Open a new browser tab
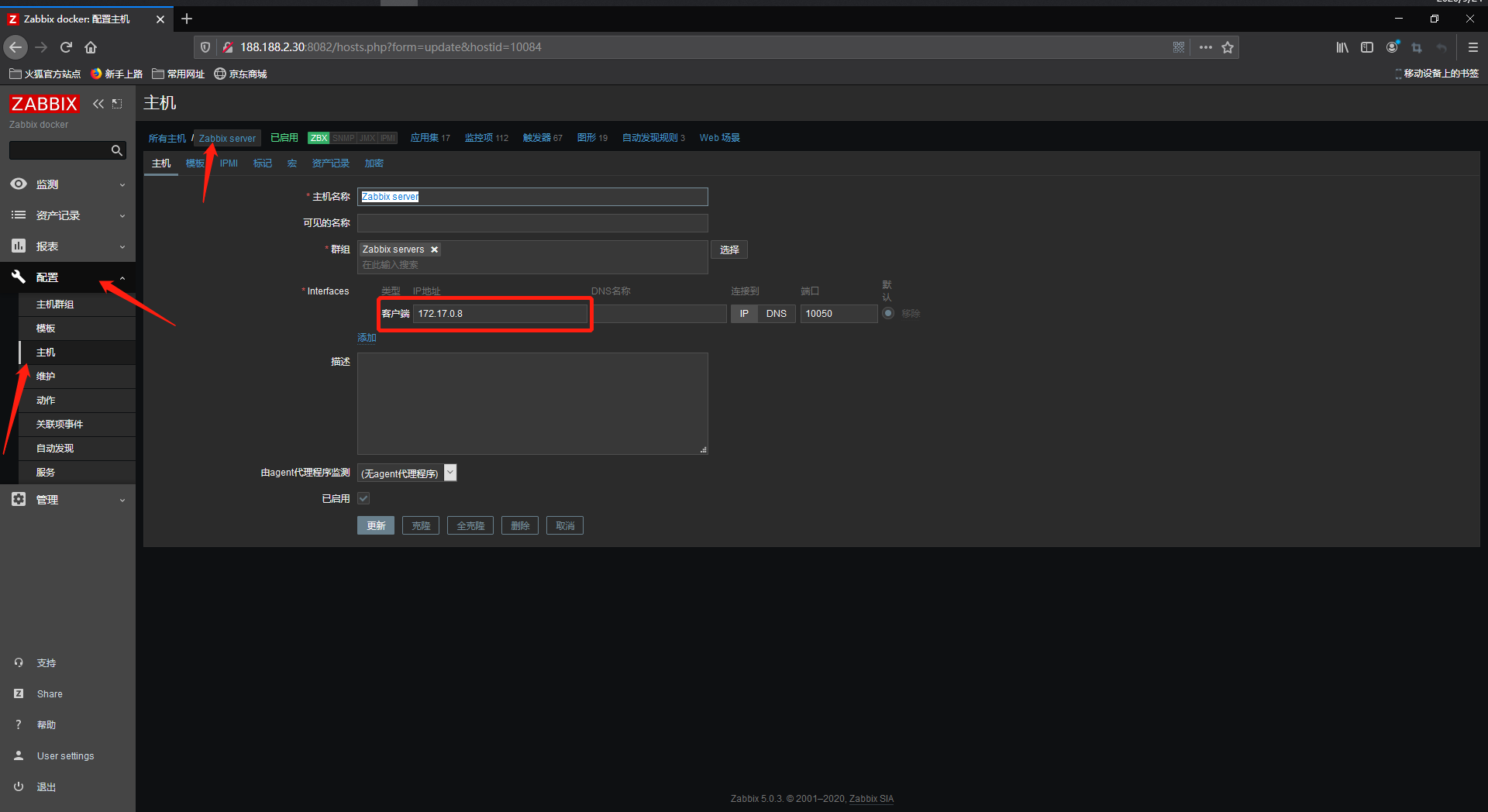The height and width of the screenshot is (812, 1488). point(187,19)
